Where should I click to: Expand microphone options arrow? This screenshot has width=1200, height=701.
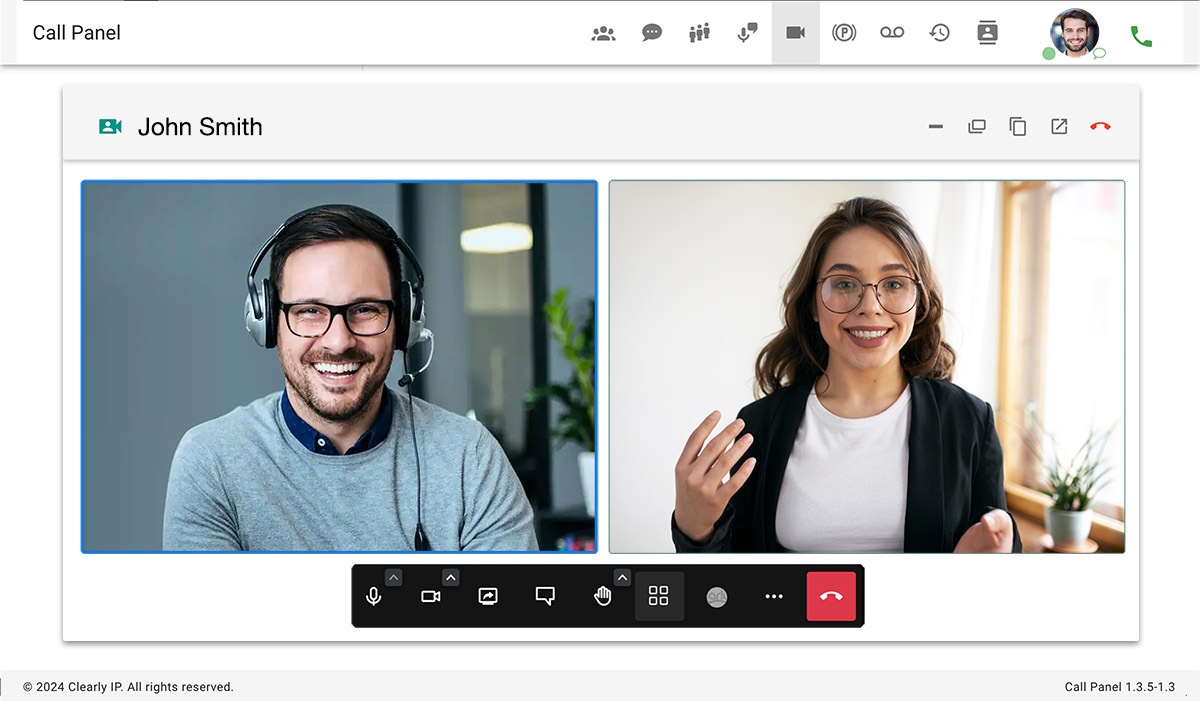(394, 577)
